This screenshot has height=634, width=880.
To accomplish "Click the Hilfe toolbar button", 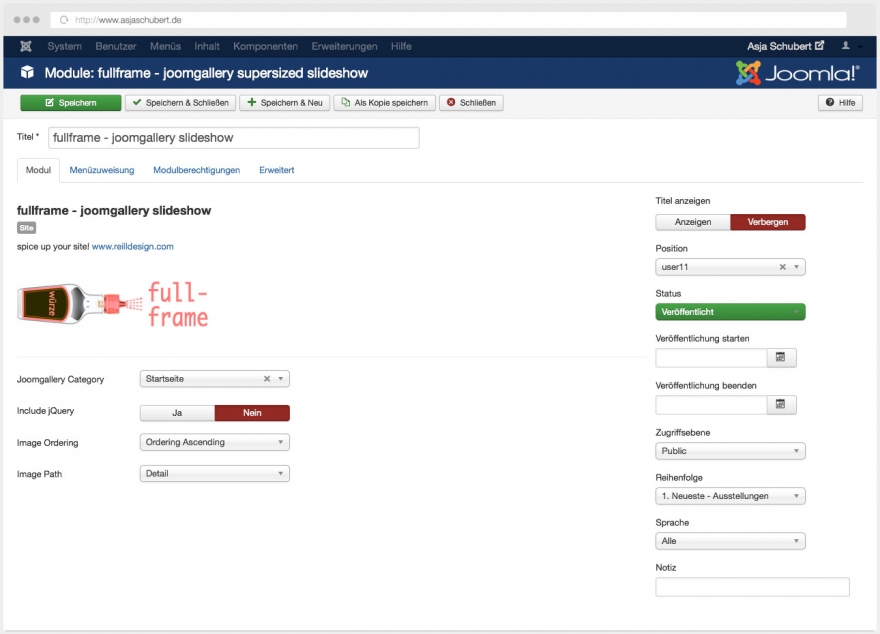I will 840,103.
